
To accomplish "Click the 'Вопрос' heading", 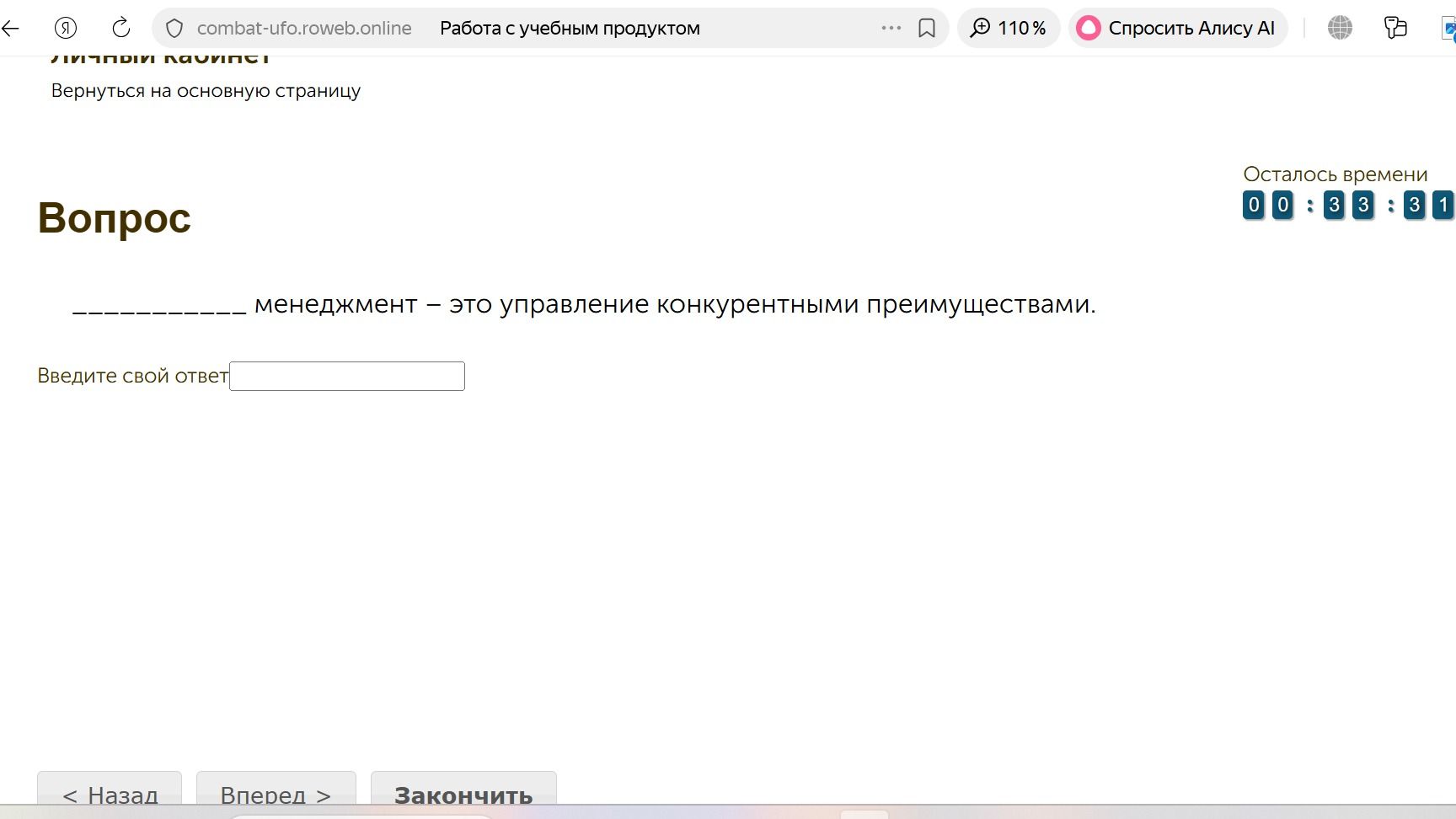I will 115,218.
